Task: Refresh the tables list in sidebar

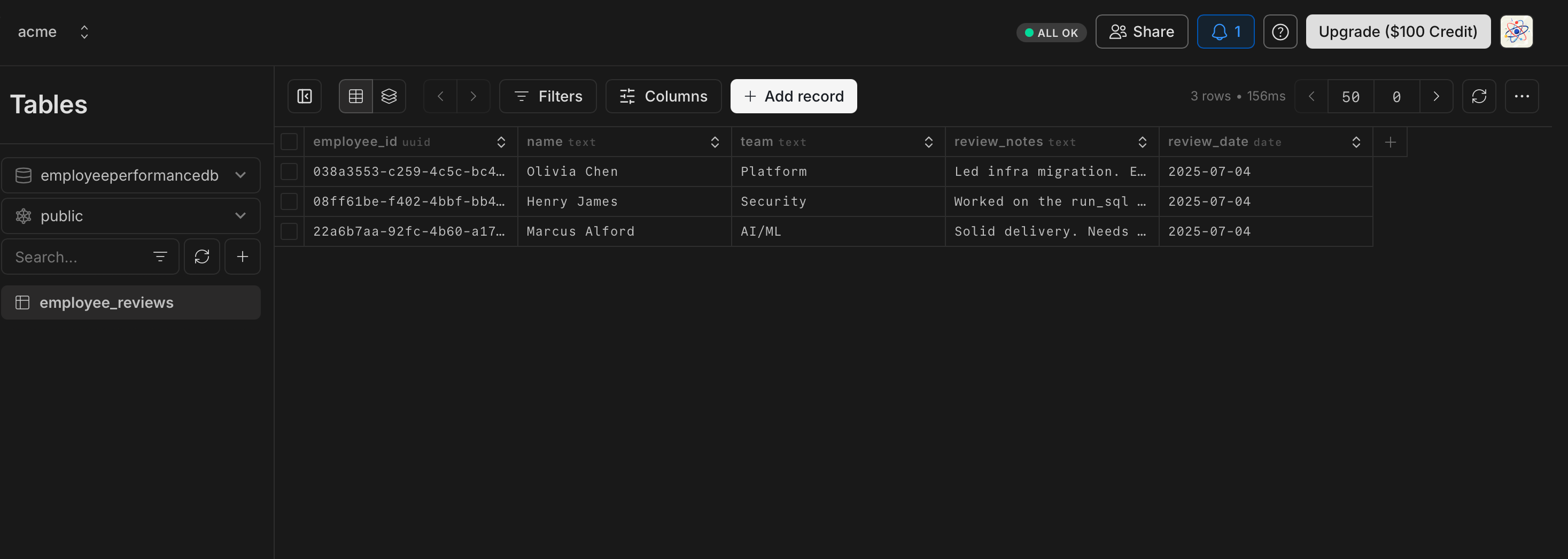Action: [x=202, y=257]
